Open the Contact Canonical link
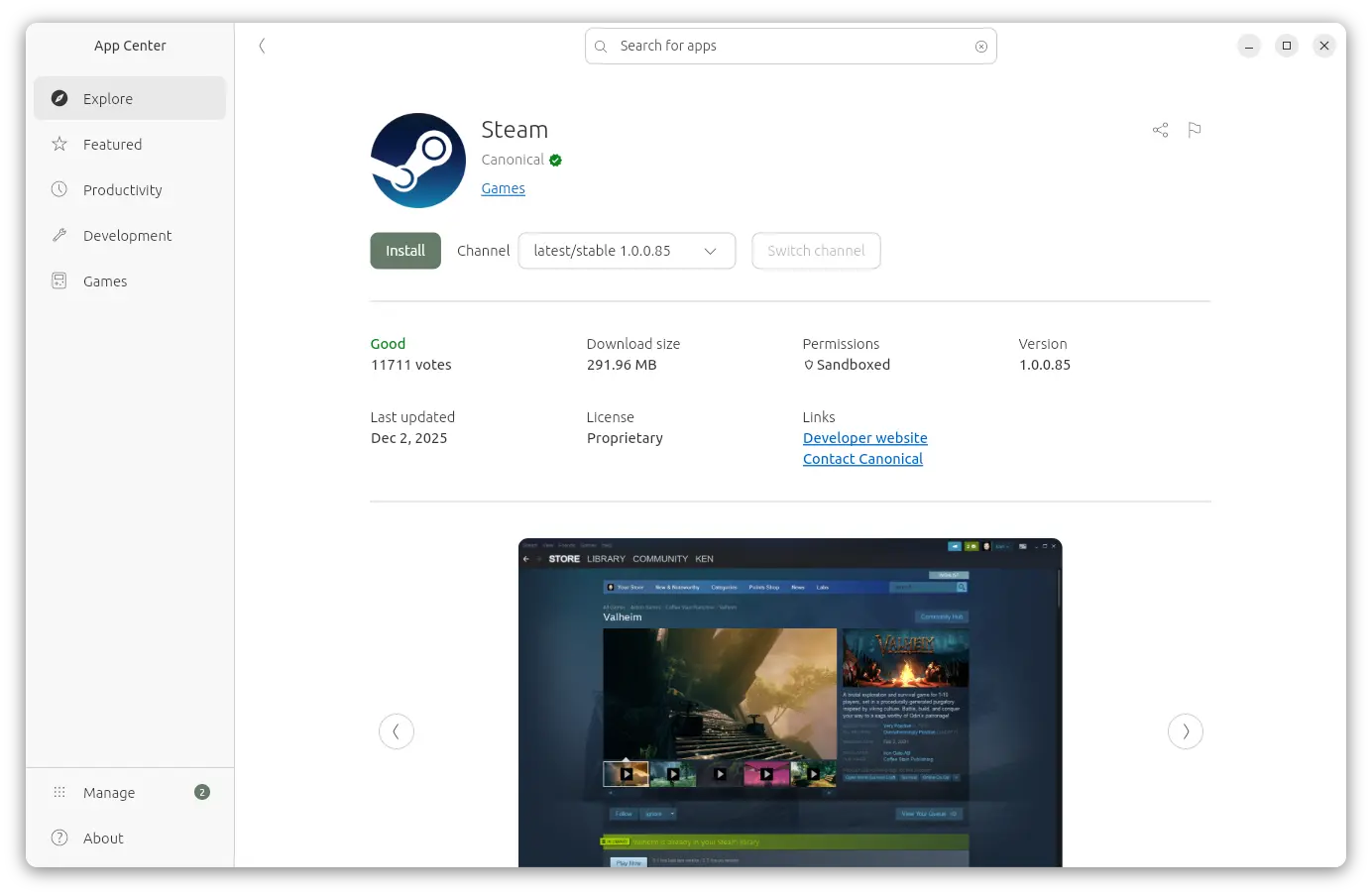Viewport: 1372px width, 896px height. click(863, 459)
